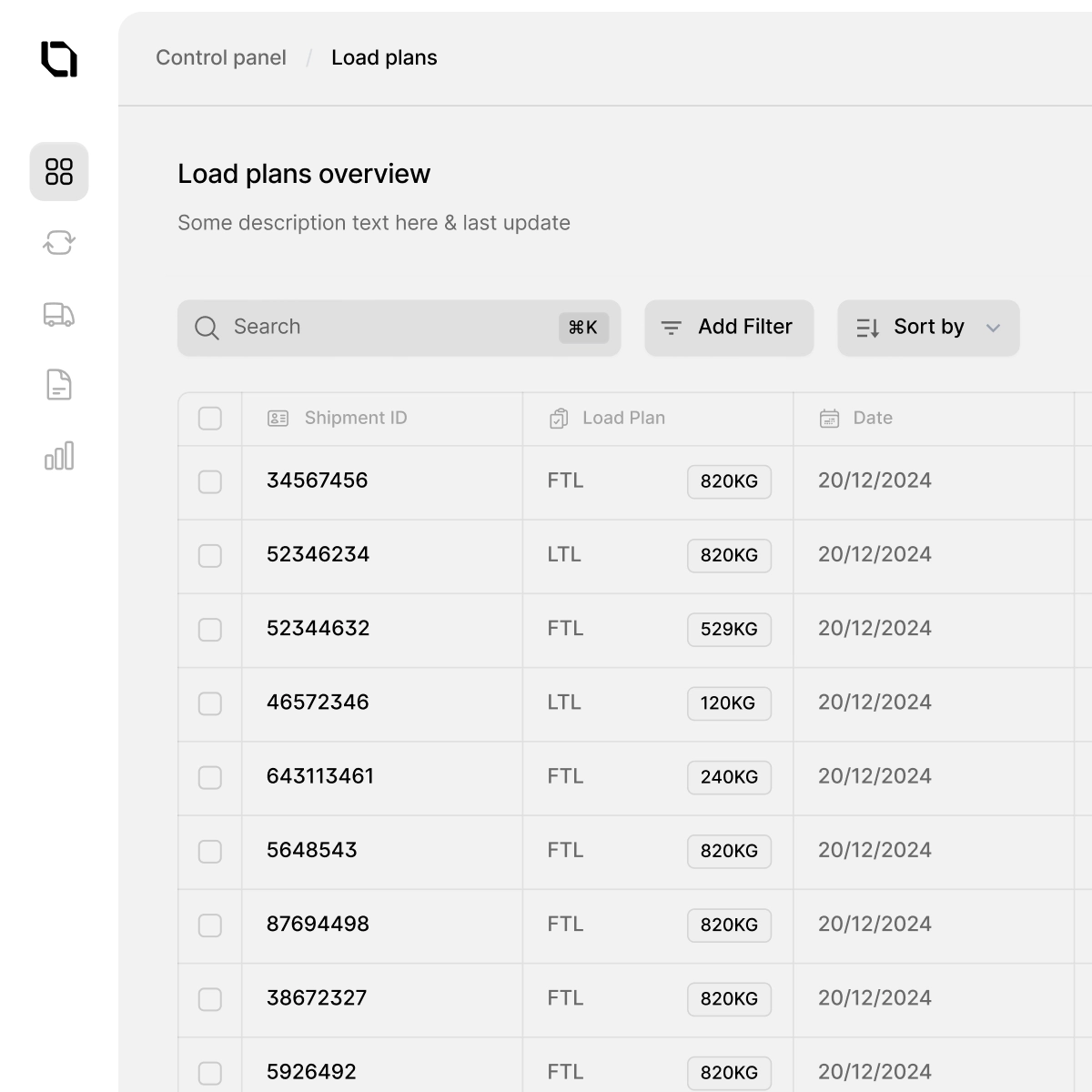Click the 120KG badge in row 46572346
This screenshot has width=1092, height=1092.
pyautogui.click(x=729, y=703)
